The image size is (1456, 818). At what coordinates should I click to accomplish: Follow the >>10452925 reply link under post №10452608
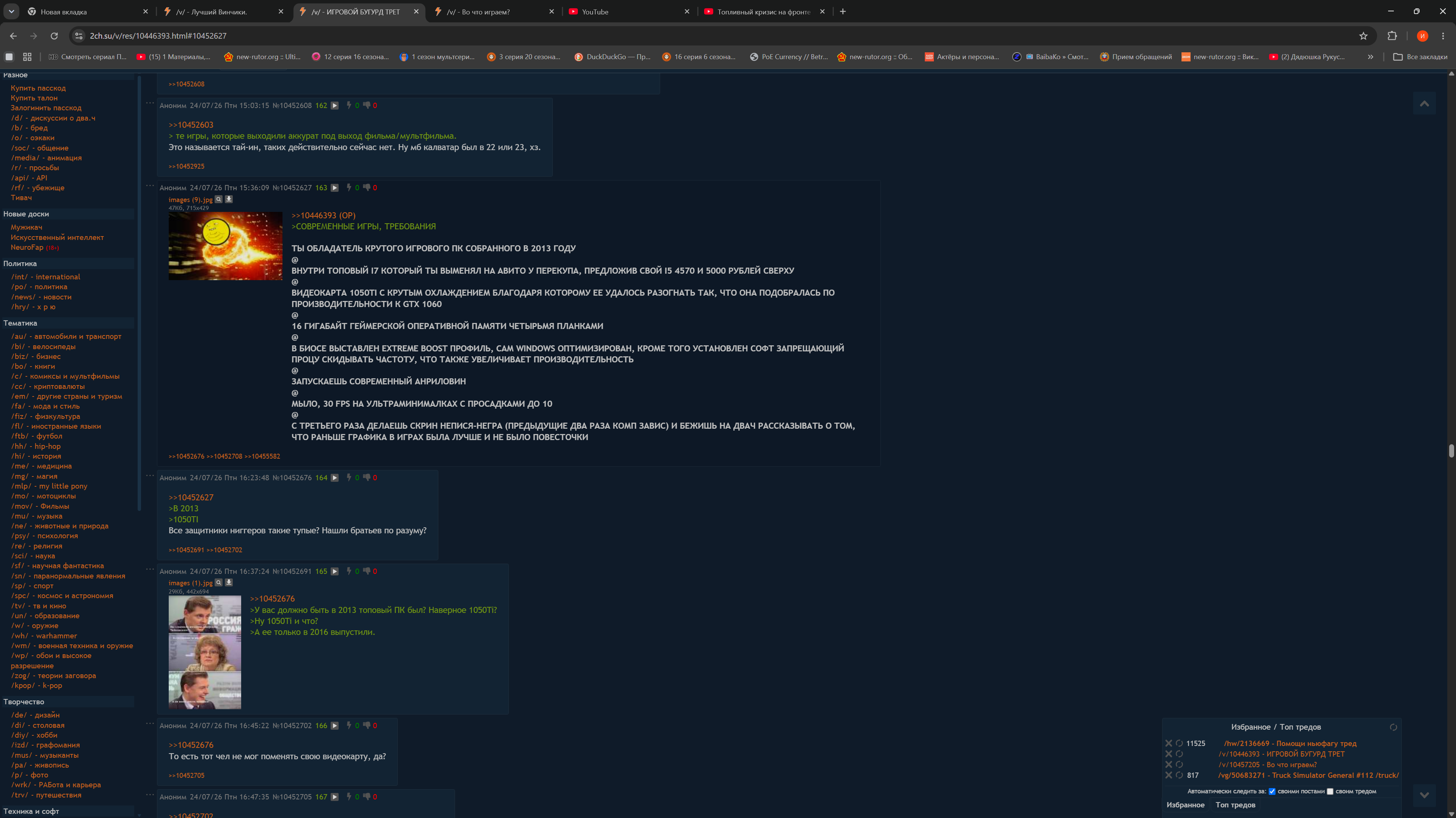point(187,166)
